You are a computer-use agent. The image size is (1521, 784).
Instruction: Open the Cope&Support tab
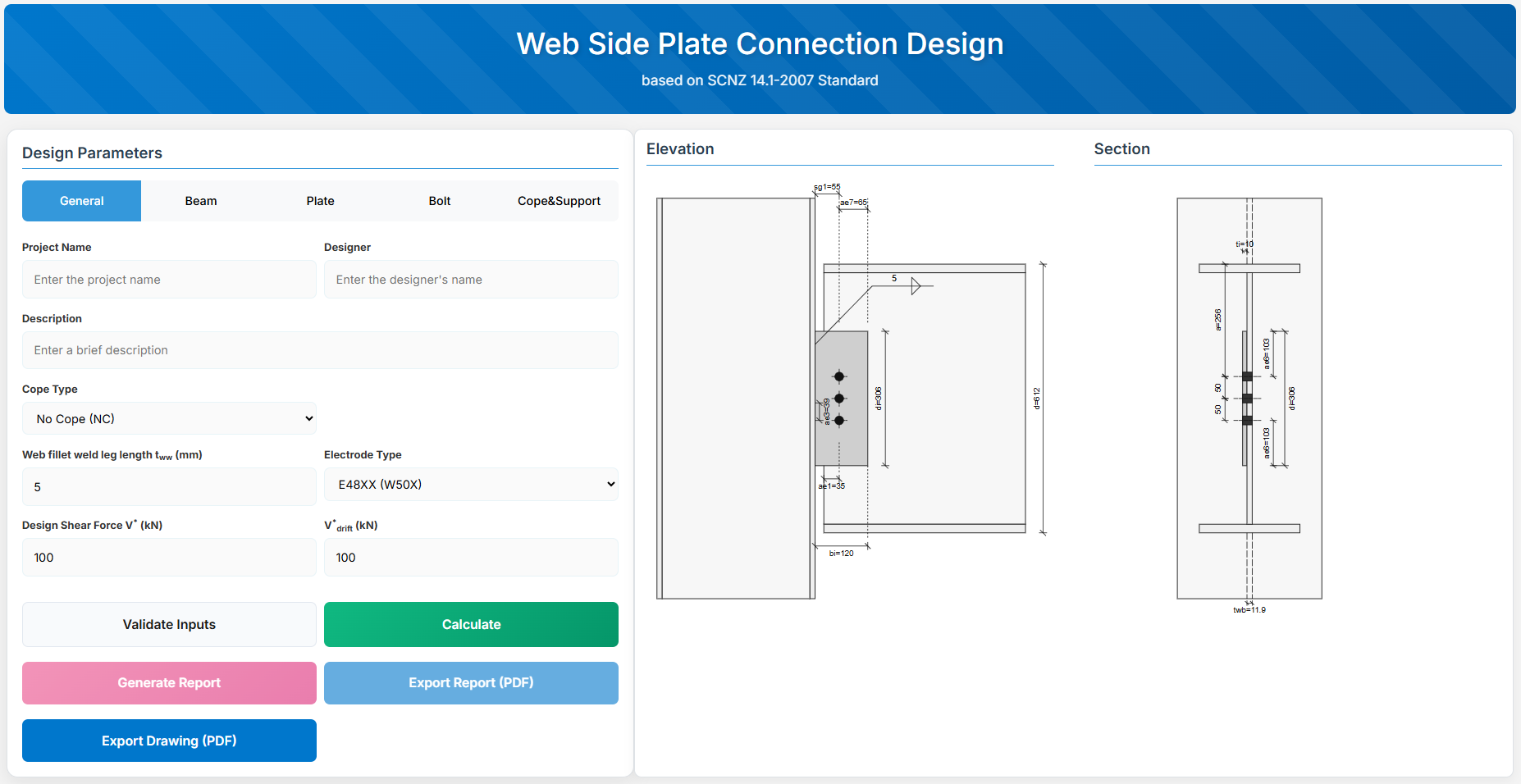pos(559,201)
